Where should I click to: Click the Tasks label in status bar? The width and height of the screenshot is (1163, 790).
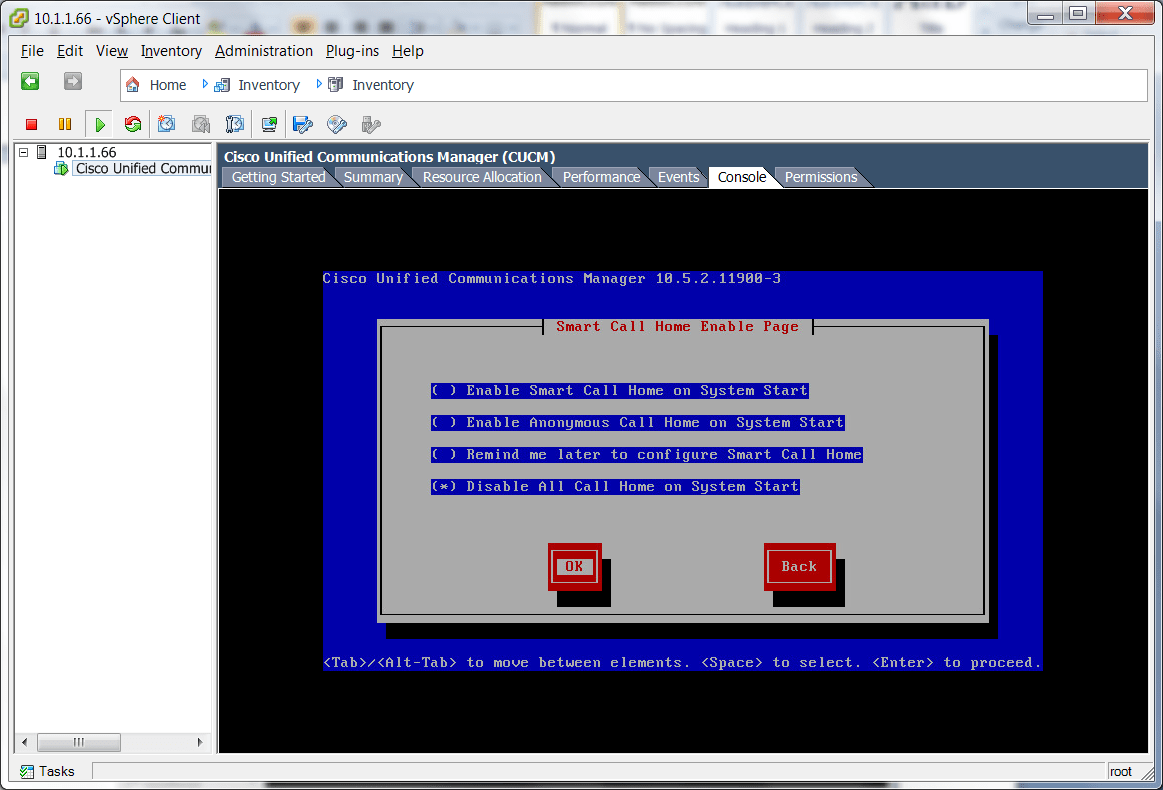[x=56, y=771]
